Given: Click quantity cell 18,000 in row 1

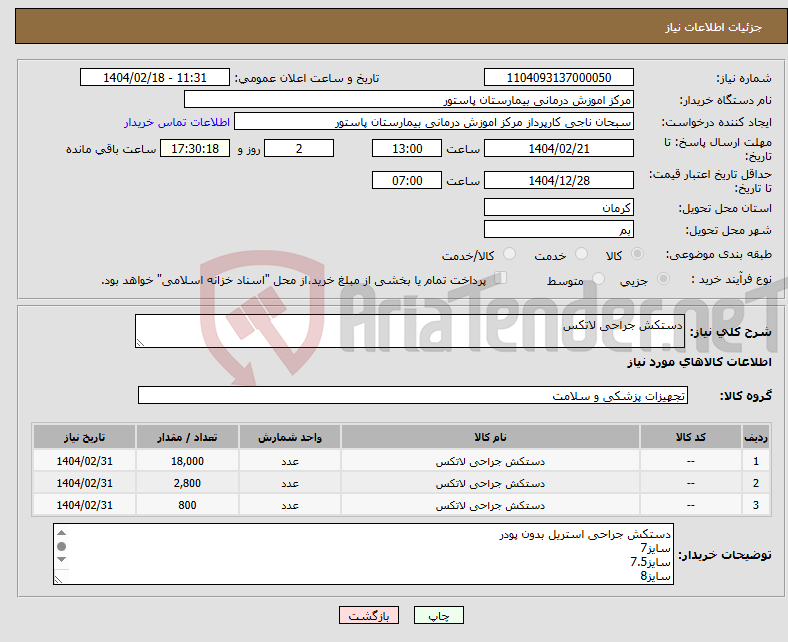Looking at the screenshot, I should [x=187, y=461].
